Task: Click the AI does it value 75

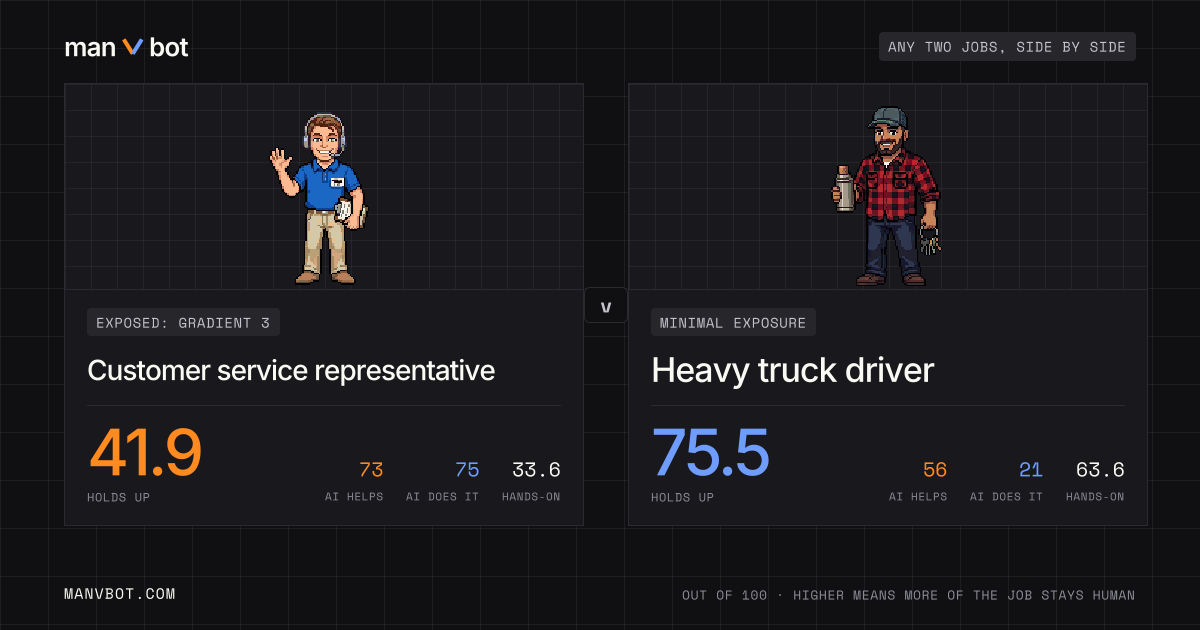Action: [467, 470]
